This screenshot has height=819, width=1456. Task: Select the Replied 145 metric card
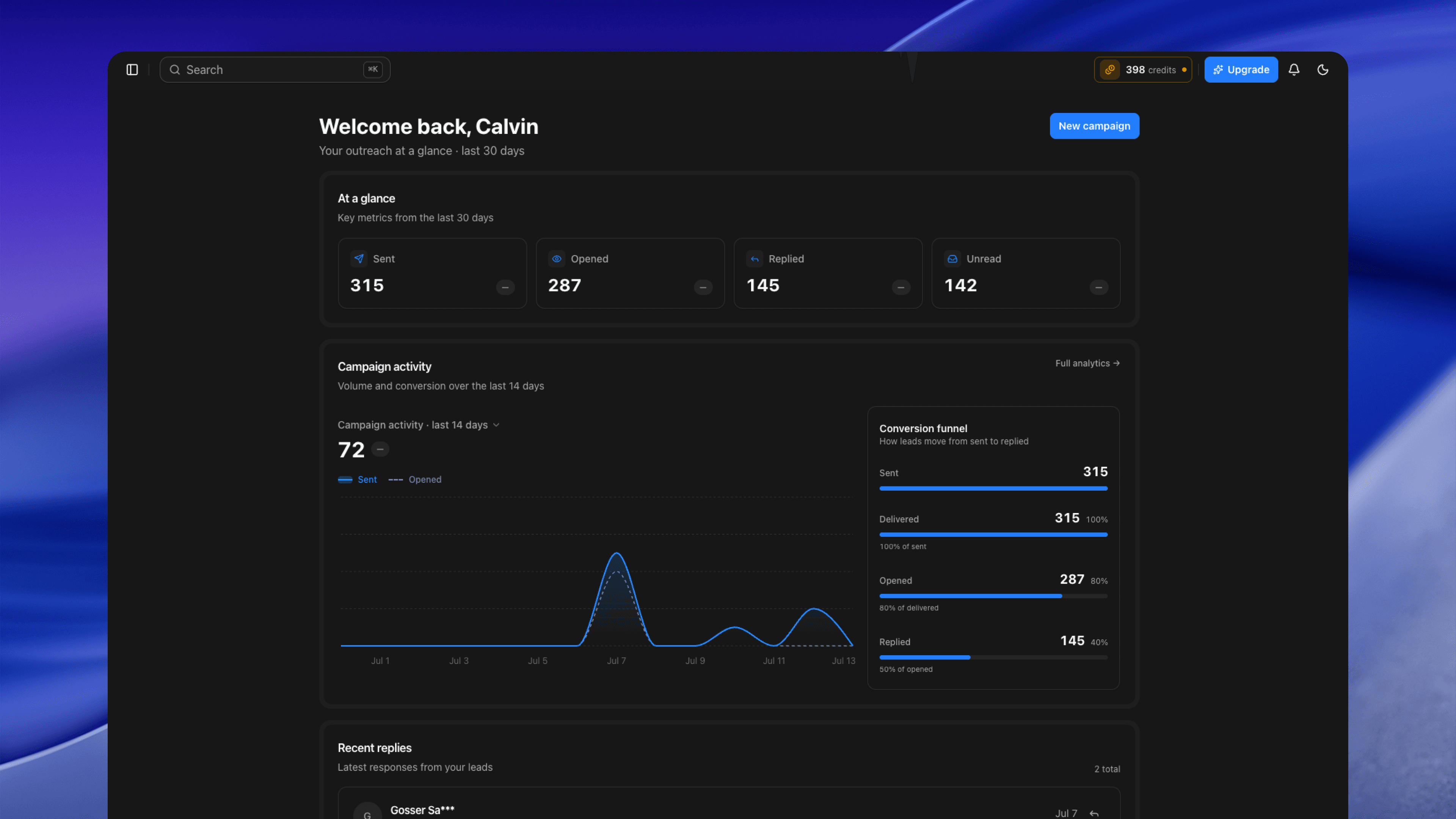pyautogui.click(x=828, y=273)
